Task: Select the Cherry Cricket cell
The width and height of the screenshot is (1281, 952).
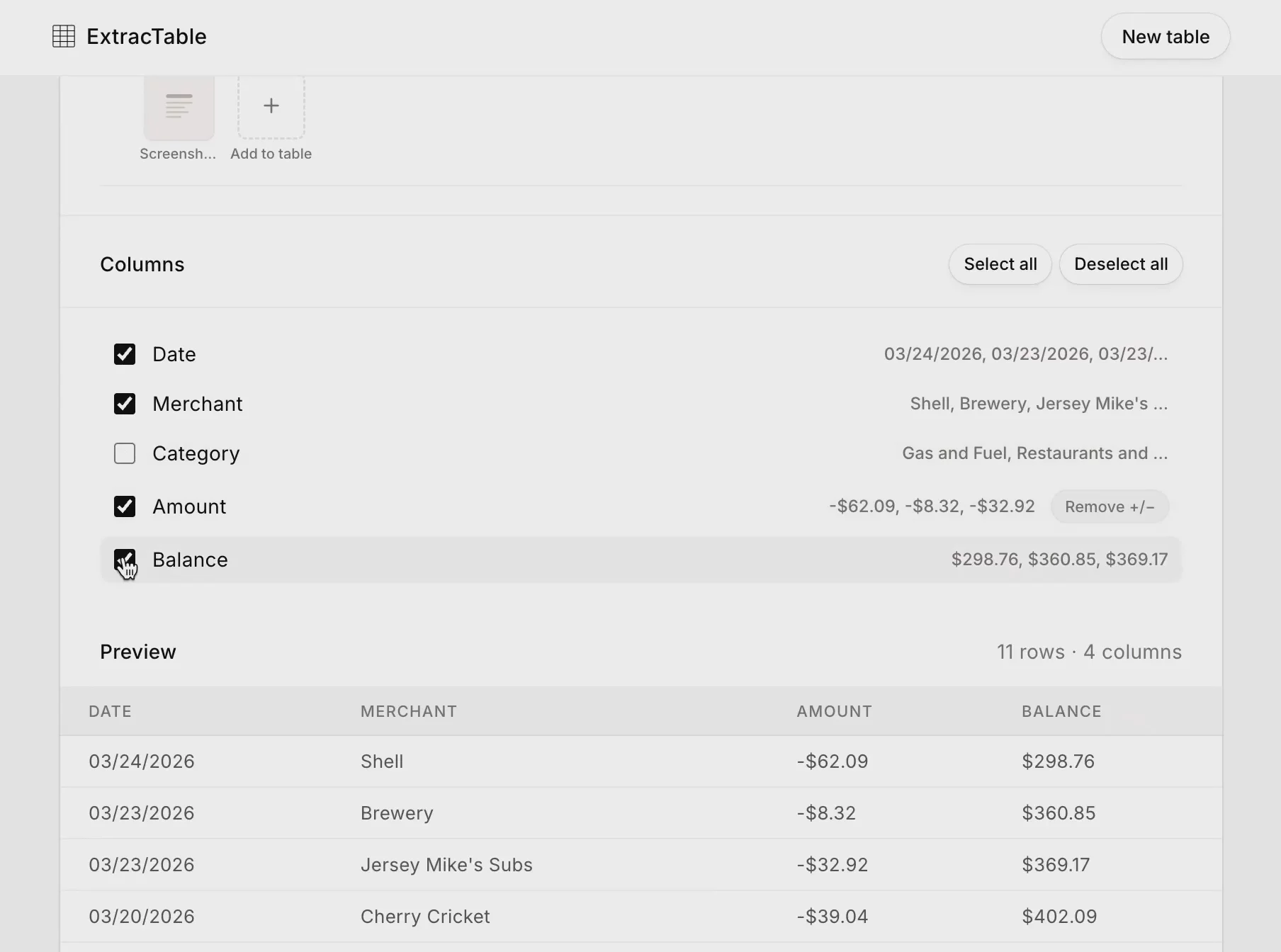Action: click(425, 917)
